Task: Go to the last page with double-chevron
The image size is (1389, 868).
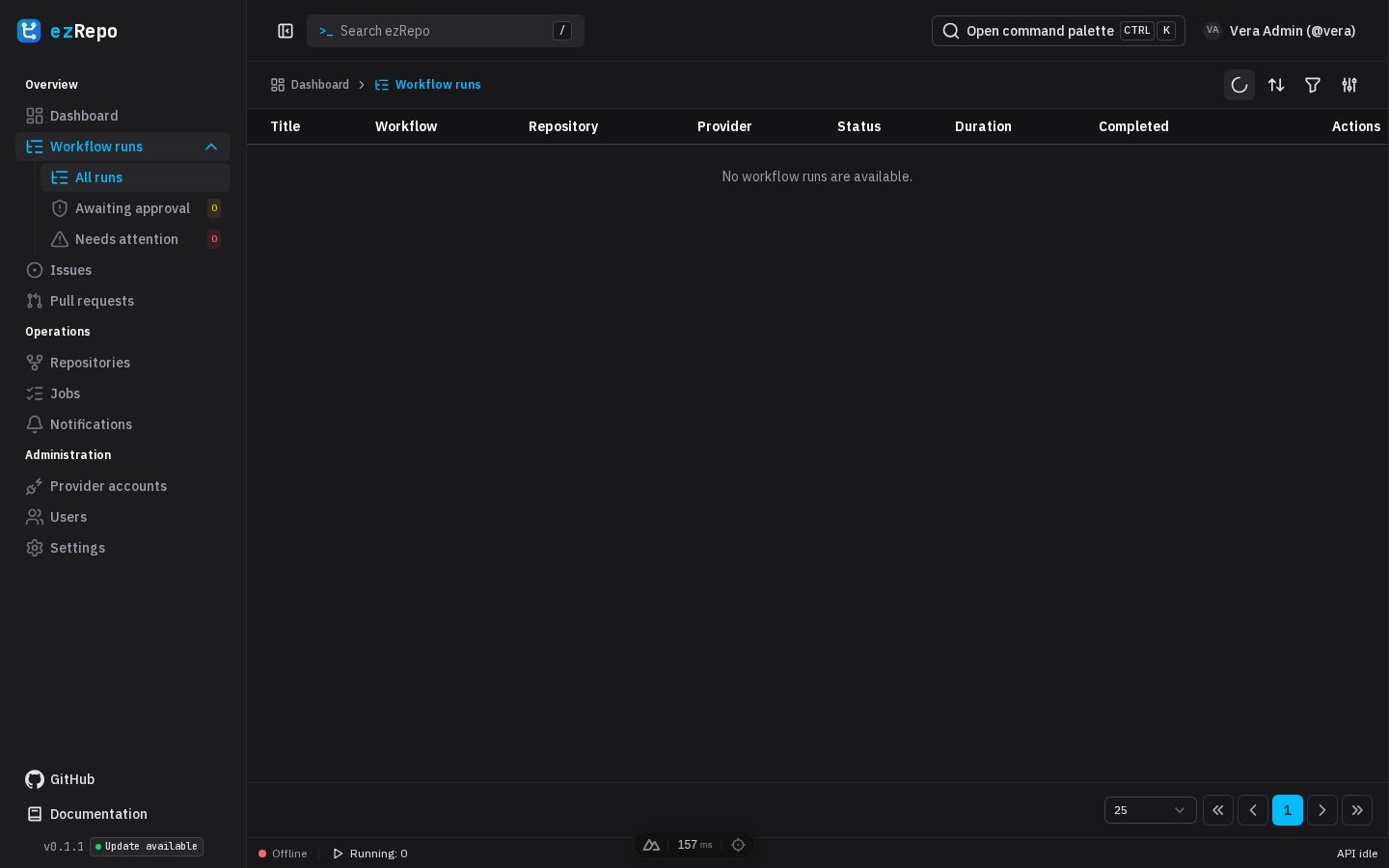Action: tap(1357, 810)
